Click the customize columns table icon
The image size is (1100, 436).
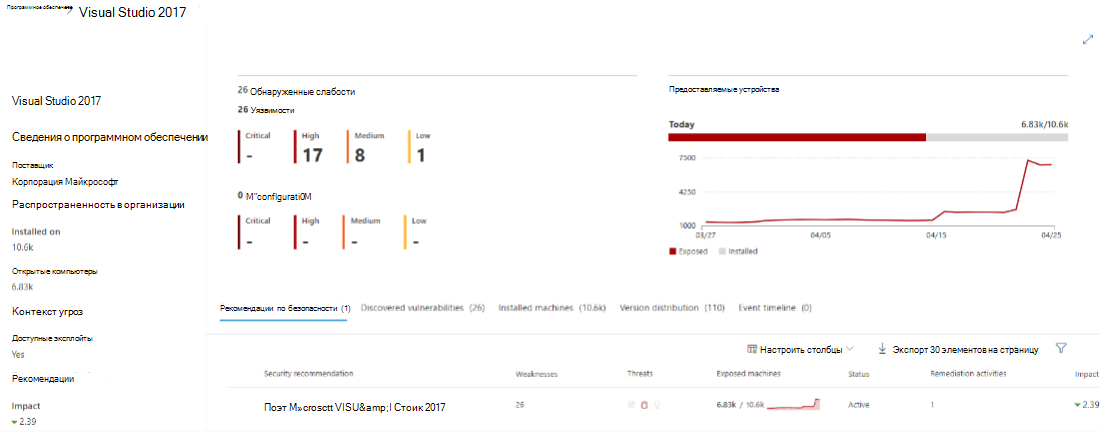(x=752, y=349)
